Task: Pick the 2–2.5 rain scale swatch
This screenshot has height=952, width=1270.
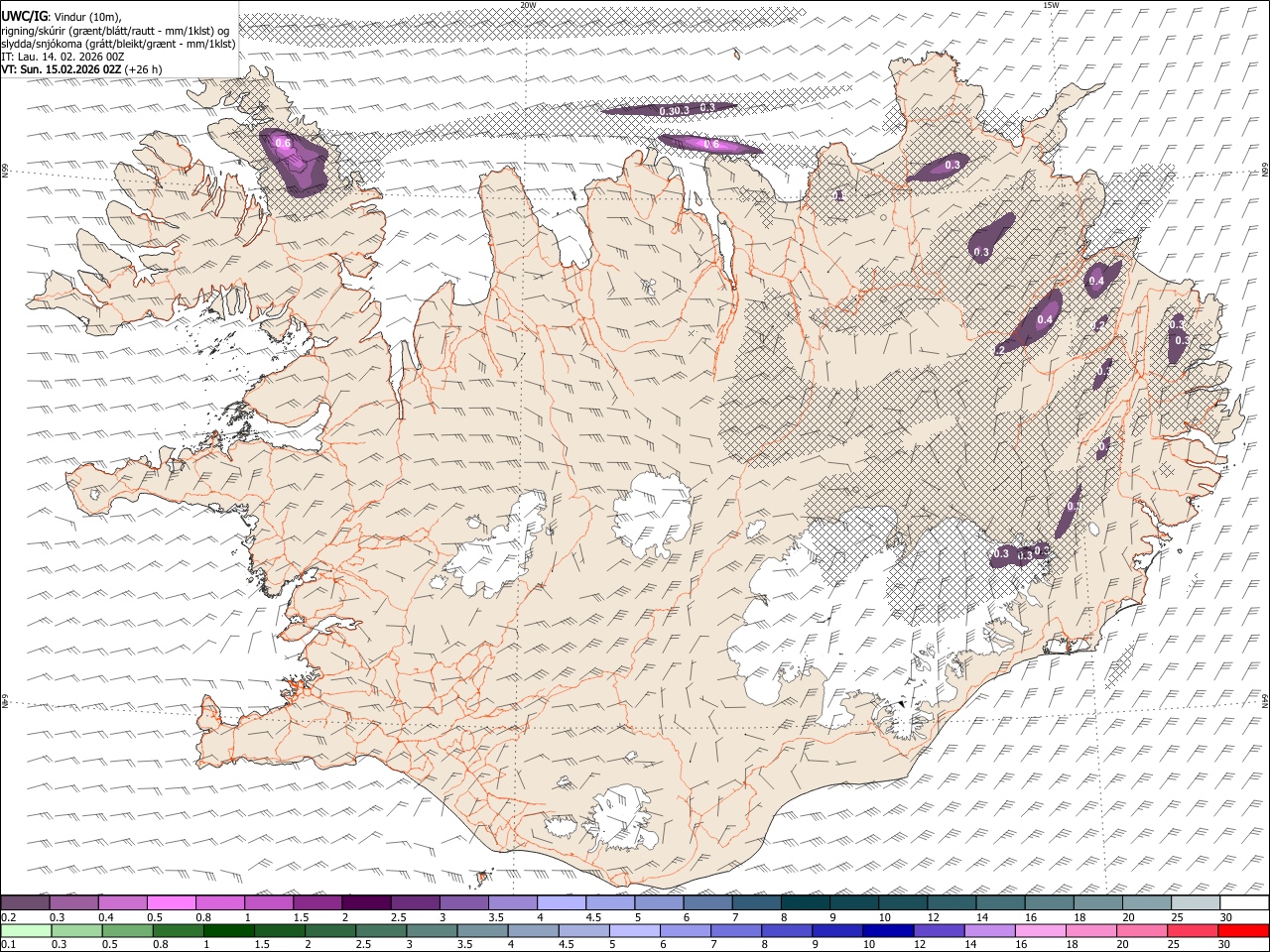Action: coord(330,930)
